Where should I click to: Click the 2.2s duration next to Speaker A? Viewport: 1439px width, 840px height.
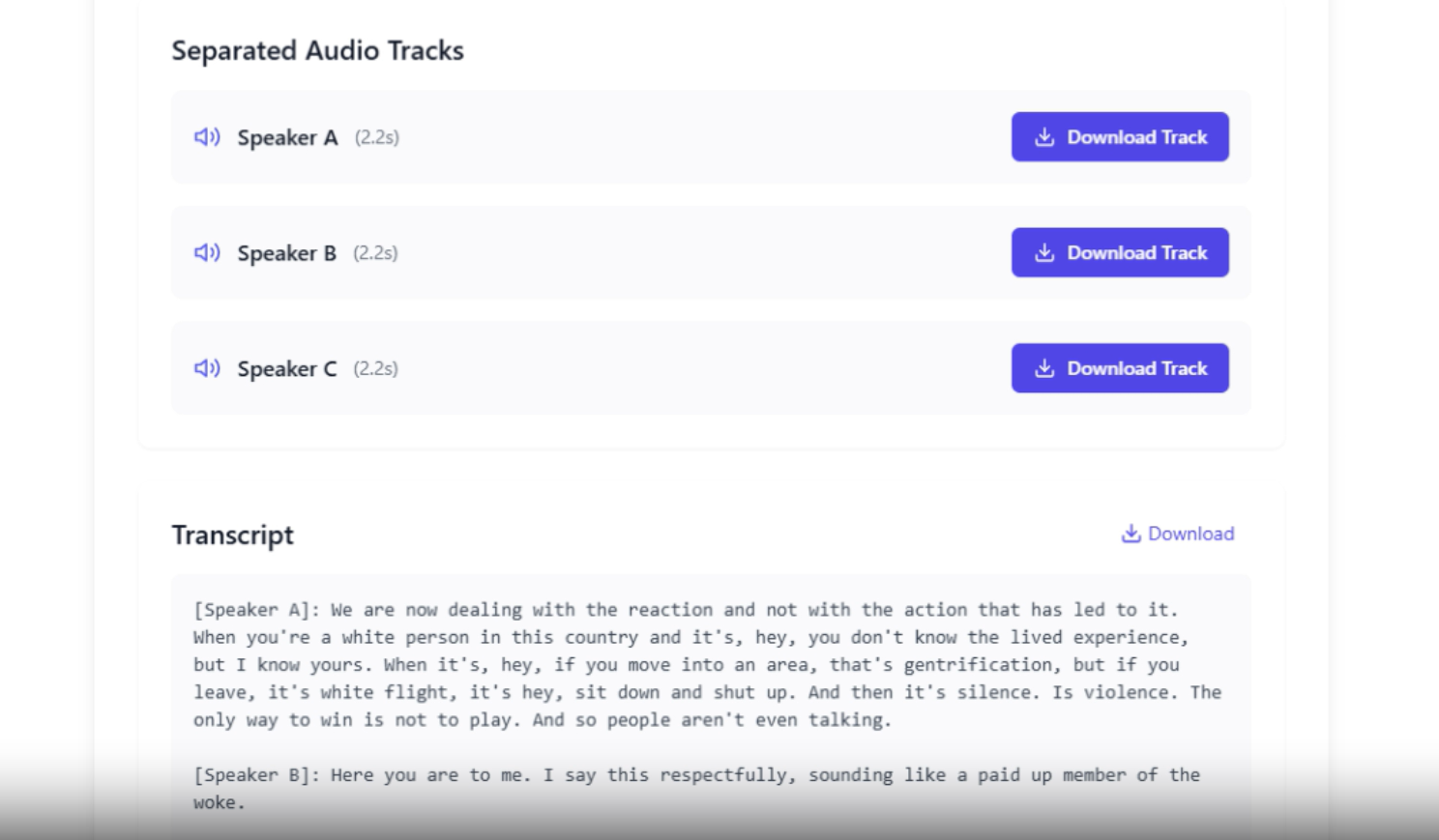tap(376, 137)
